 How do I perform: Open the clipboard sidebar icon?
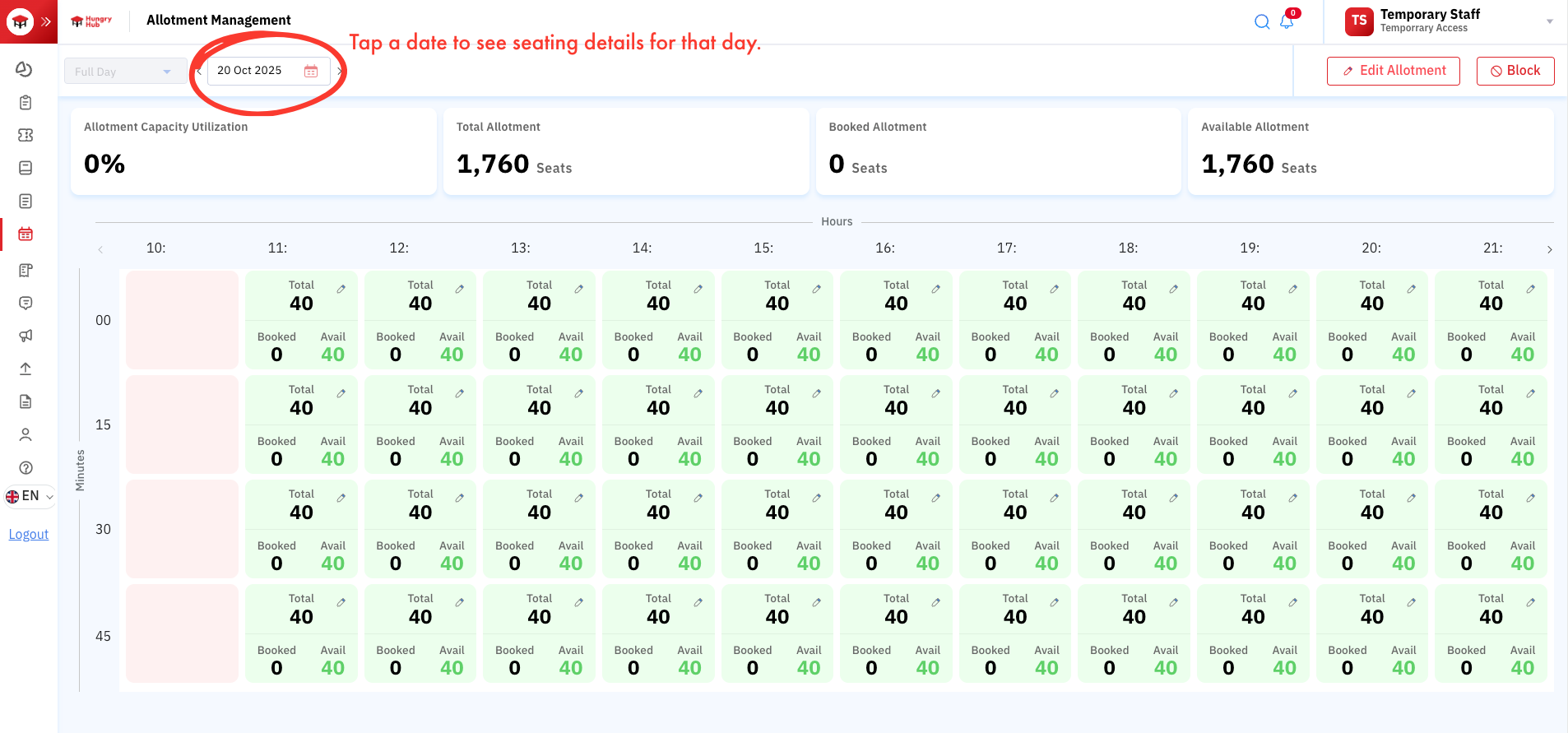[x=26, y=102]
